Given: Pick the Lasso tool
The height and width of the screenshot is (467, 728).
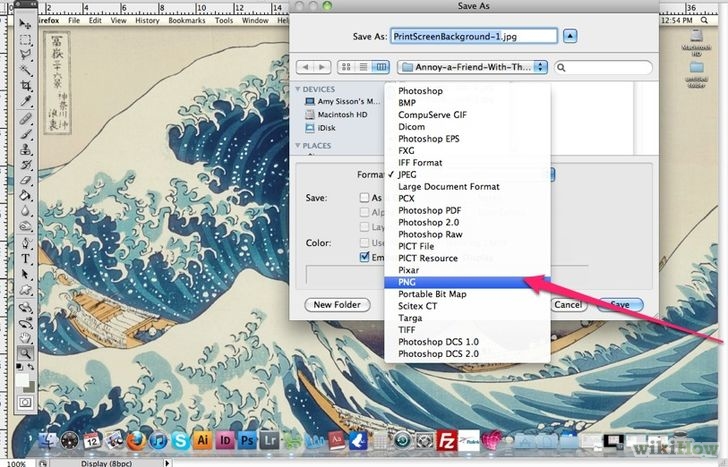Looking at the screenshot, I should point(25,55).
